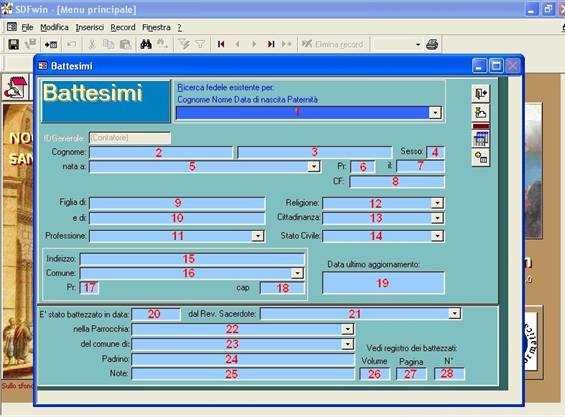The width and height of the screenshot is (565, 417).
Task: Click the calendar notebook icon at left
Action: point(15,88)
